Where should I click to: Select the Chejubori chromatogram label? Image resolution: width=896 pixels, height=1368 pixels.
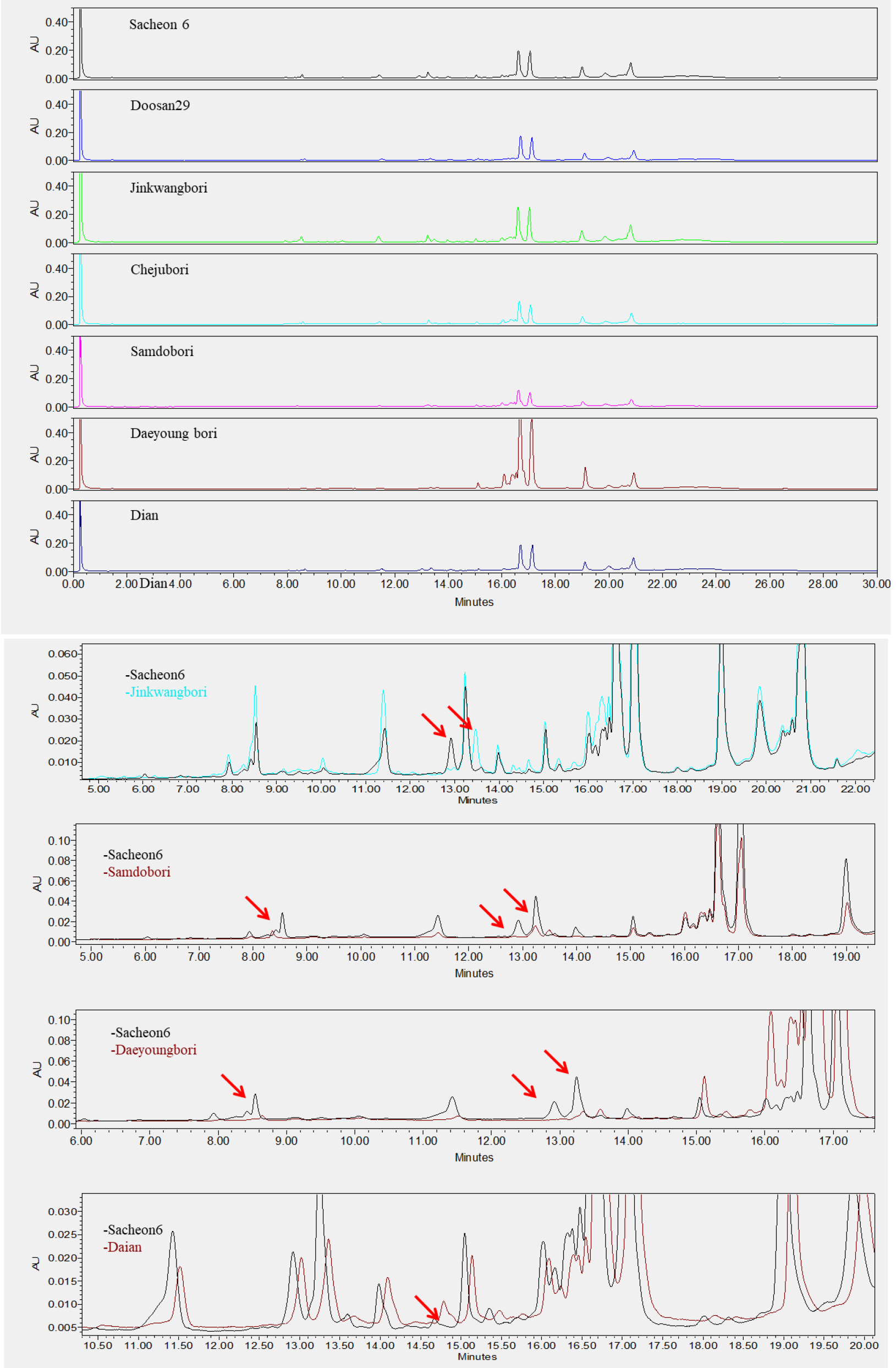tap(160, 270)
